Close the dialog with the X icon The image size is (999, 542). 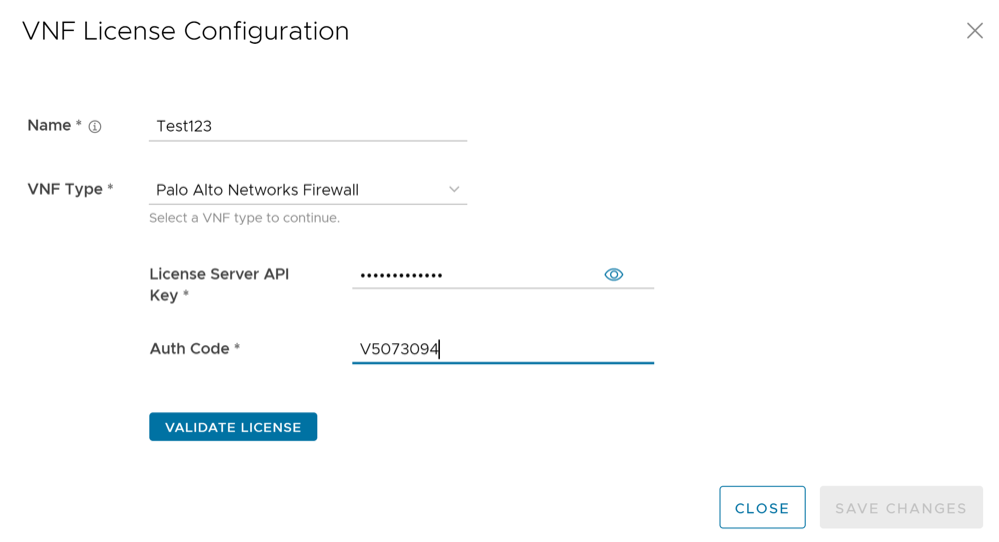pyautogui.click(x=974, y=31)
